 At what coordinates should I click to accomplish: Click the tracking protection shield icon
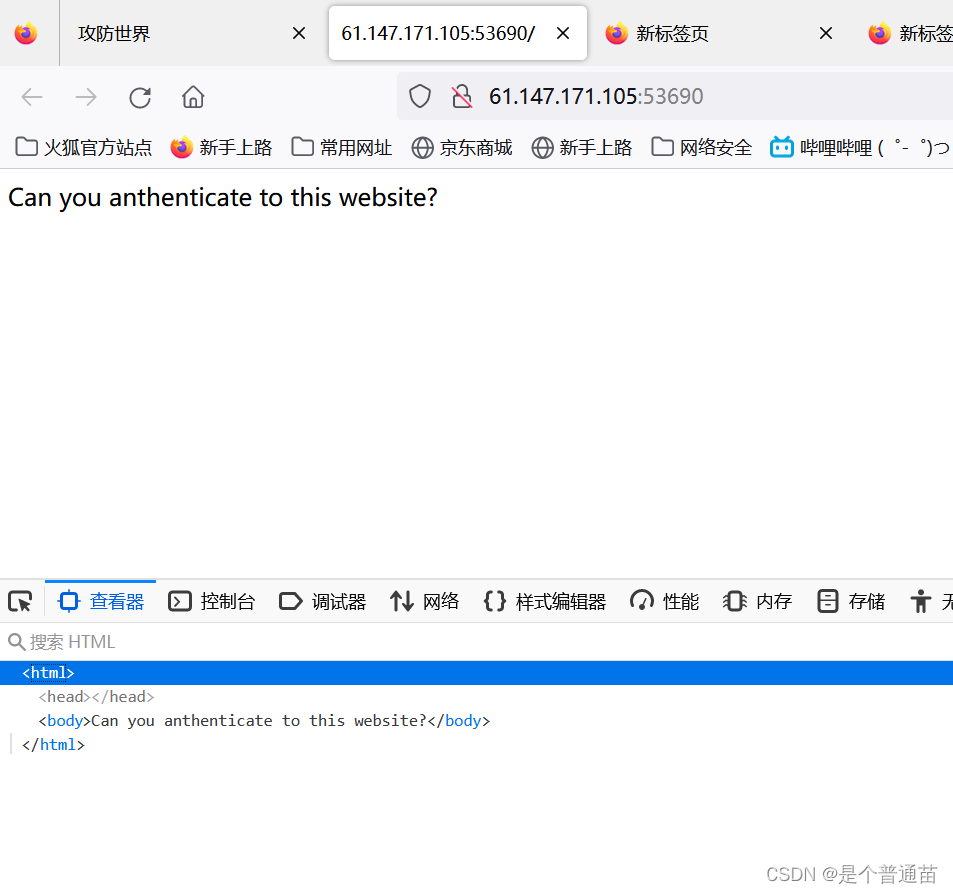[x=419, y=96]
